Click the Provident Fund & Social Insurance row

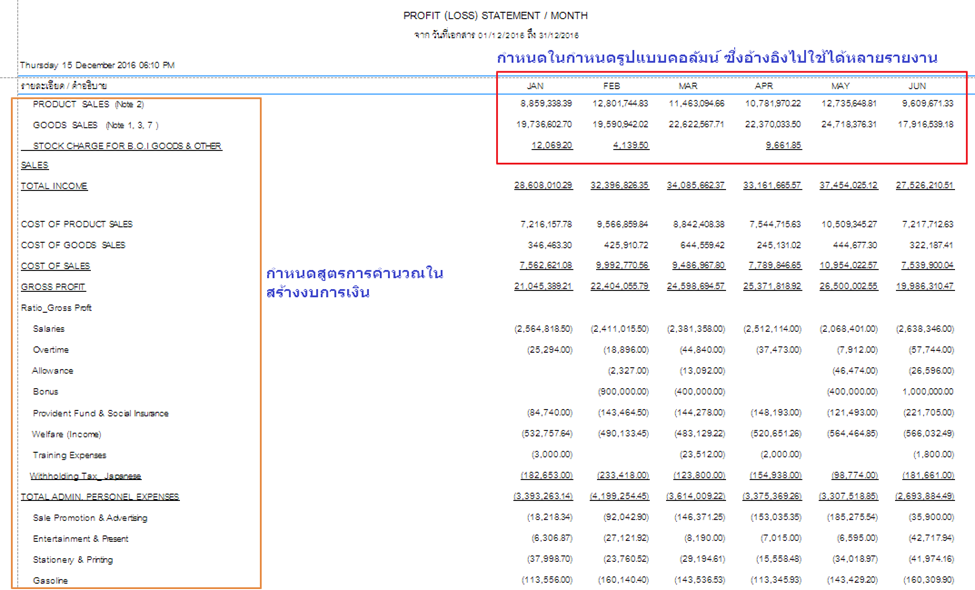100,413
